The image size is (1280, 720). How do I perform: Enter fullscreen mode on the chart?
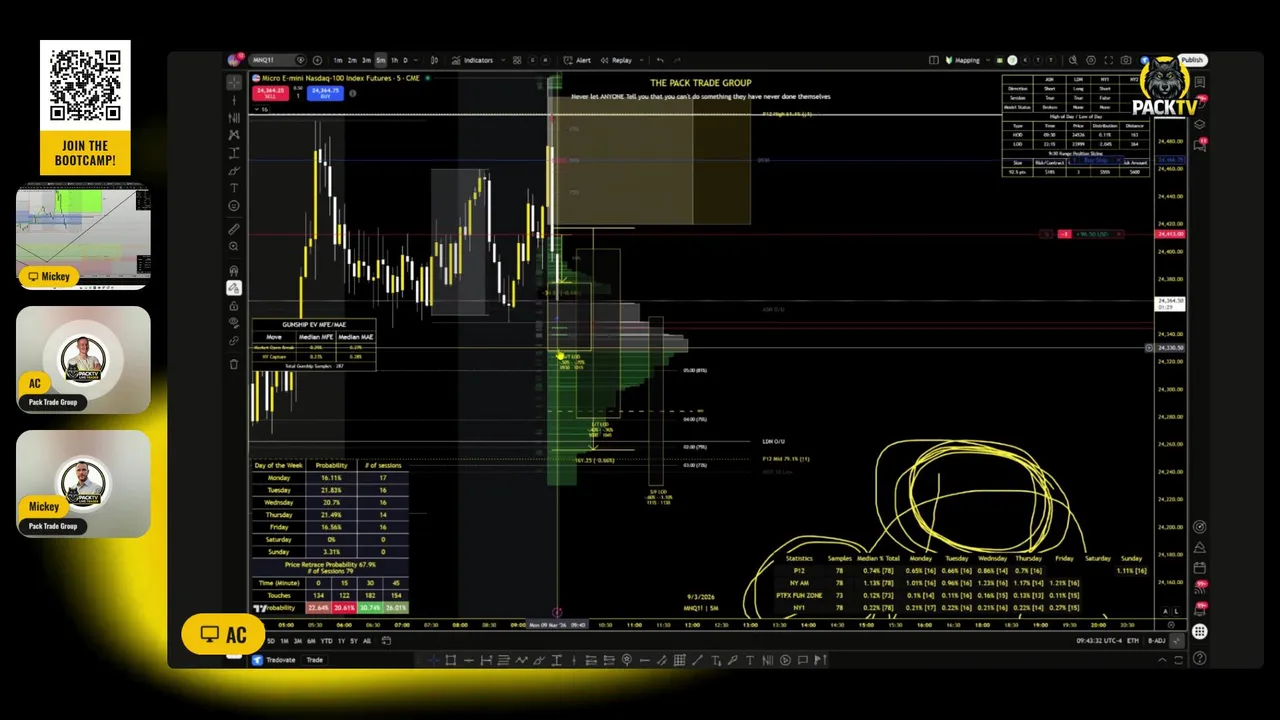coord(1109,60)
